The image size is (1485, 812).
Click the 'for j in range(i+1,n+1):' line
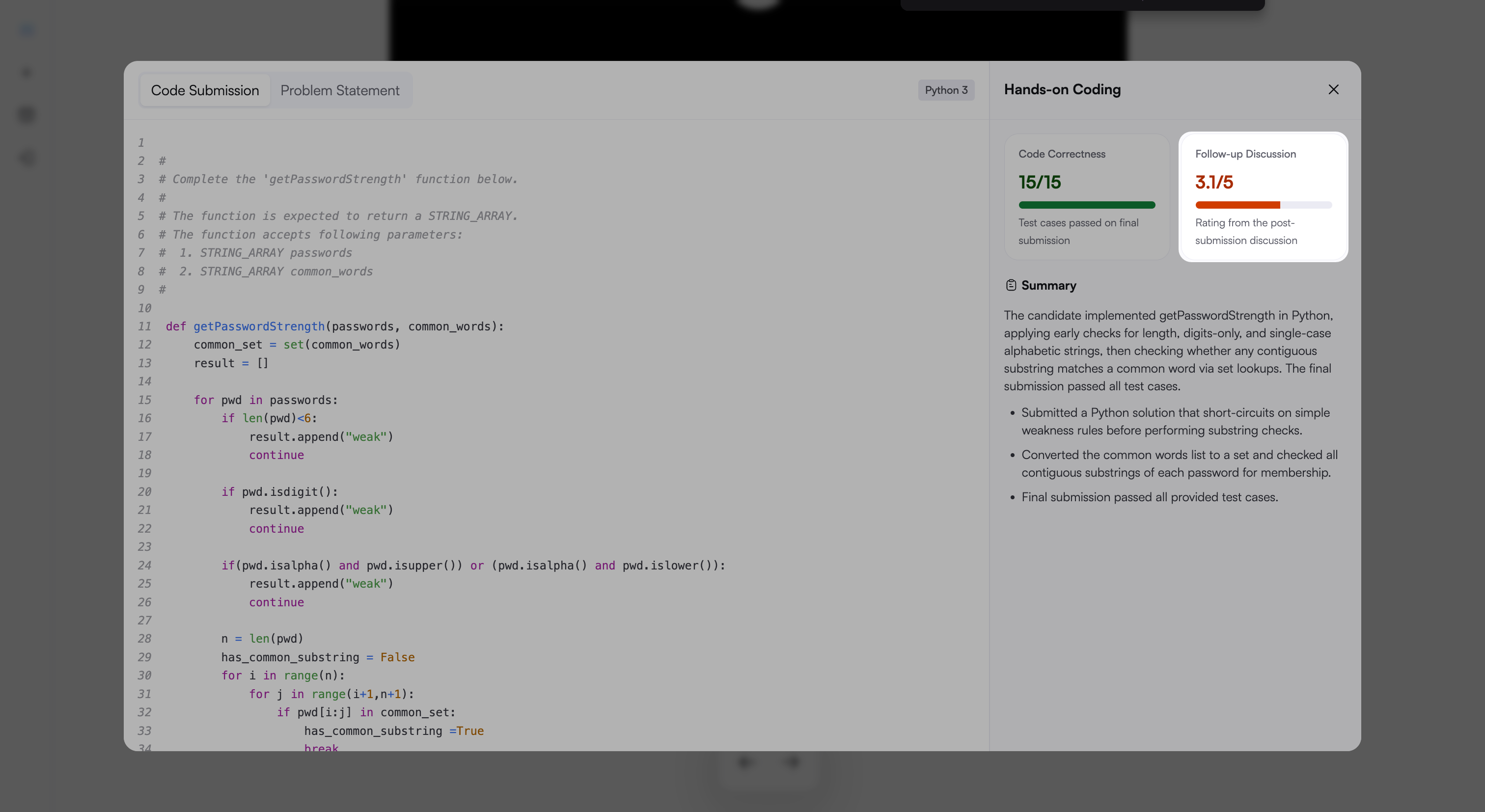click(x=331, y=694)
